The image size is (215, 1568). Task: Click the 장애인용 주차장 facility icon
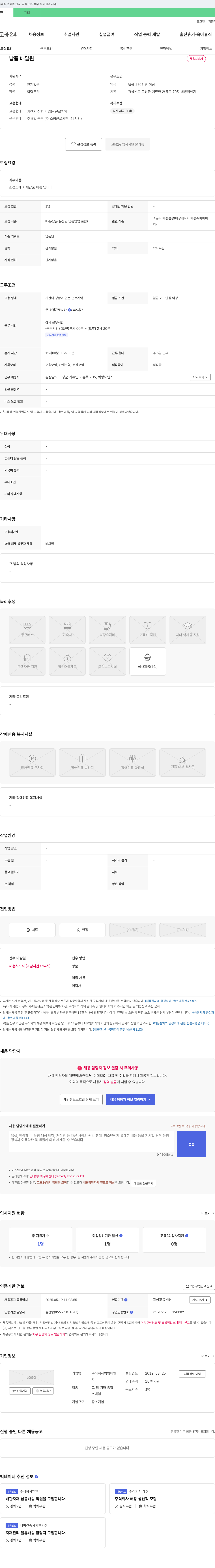[x=32, y=762]
